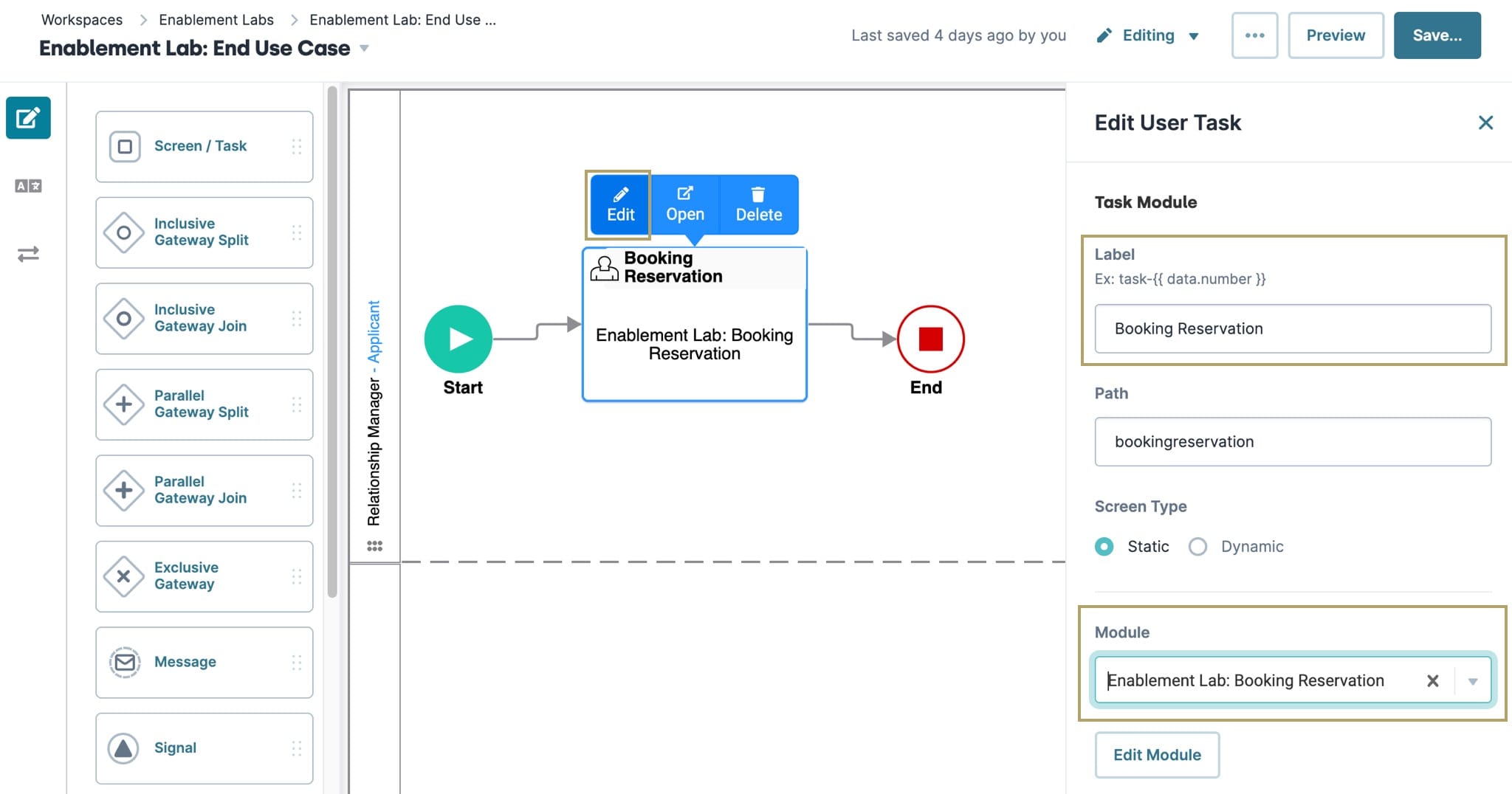The height and width of the screenshot is (794, 1512).
Task: Open the Editing mode dropdown
Action: point(1147,35)
